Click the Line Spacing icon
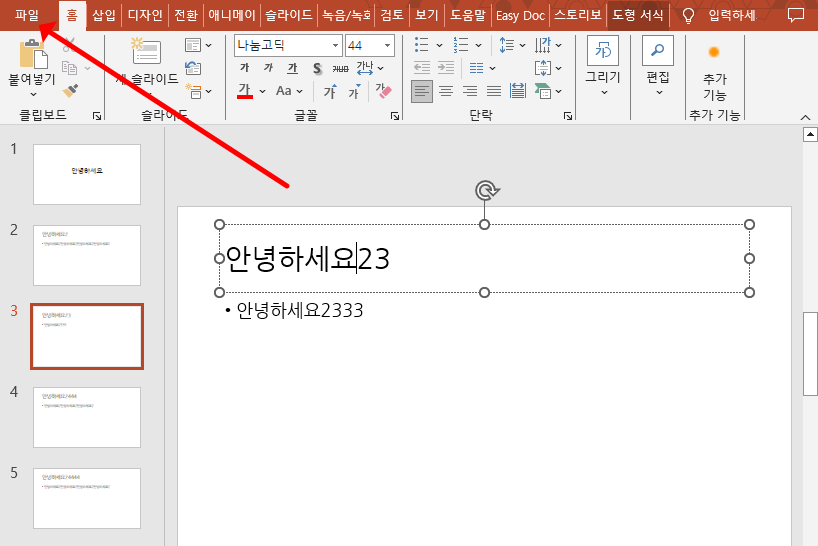 (x=507, y=45)
